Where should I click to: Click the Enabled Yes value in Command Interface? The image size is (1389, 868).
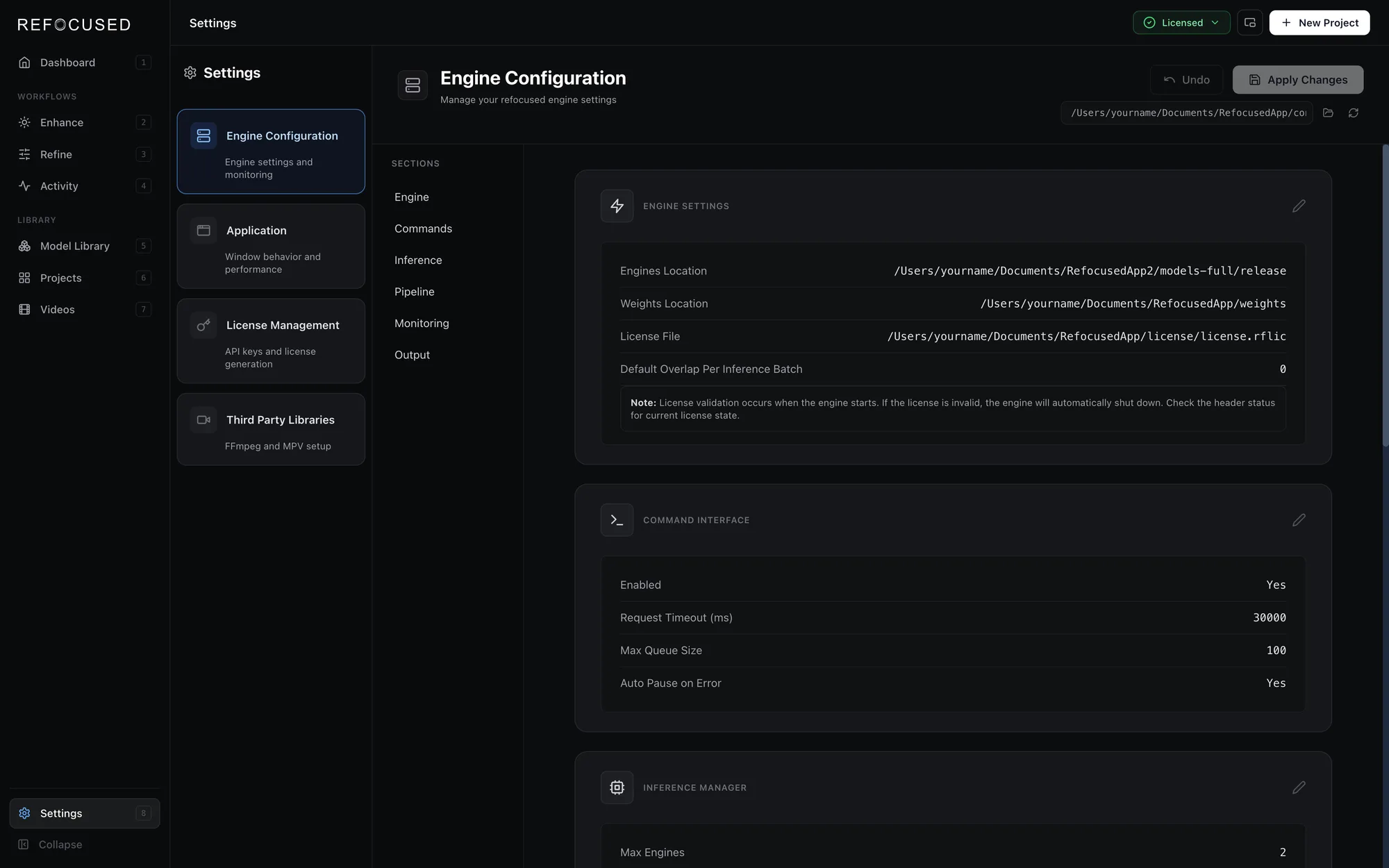(1276, 585)
